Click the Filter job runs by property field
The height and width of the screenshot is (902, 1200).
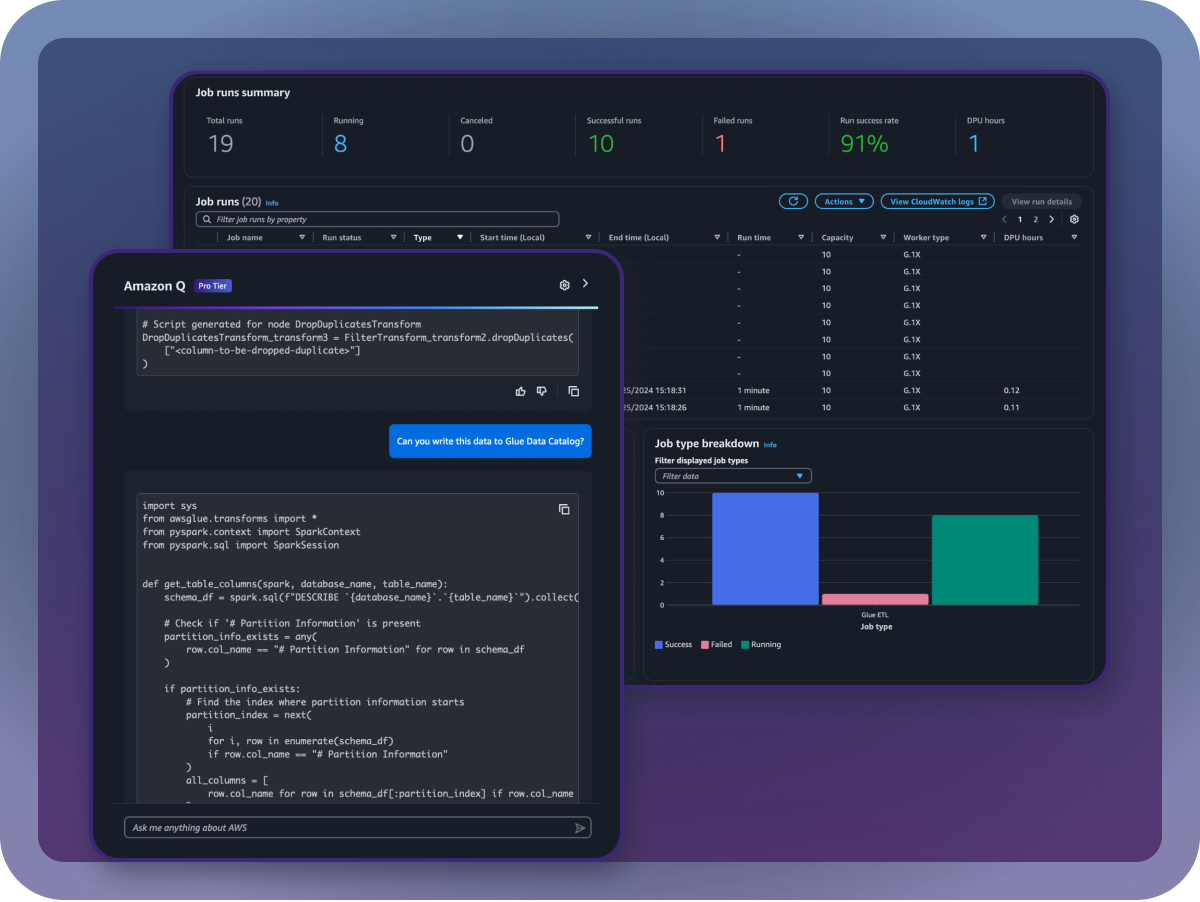[377, 219]
